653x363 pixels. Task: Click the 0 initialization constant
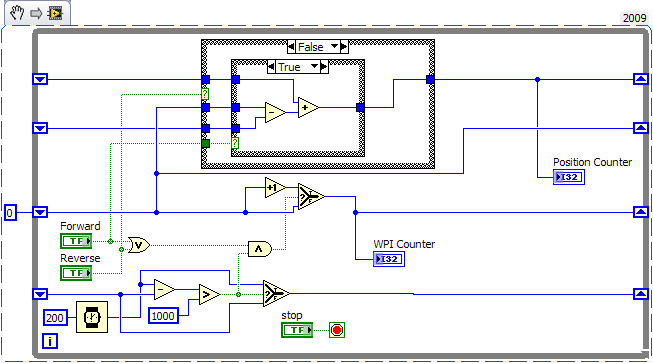tap(10, 213)
